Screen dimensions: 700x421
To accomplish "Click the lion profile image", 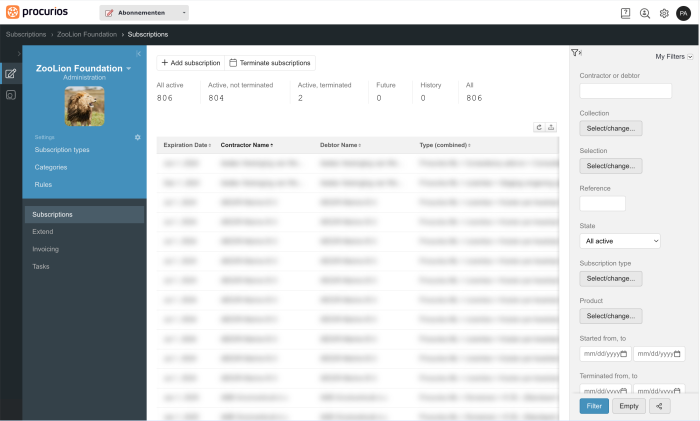I will tap(84, 106).
